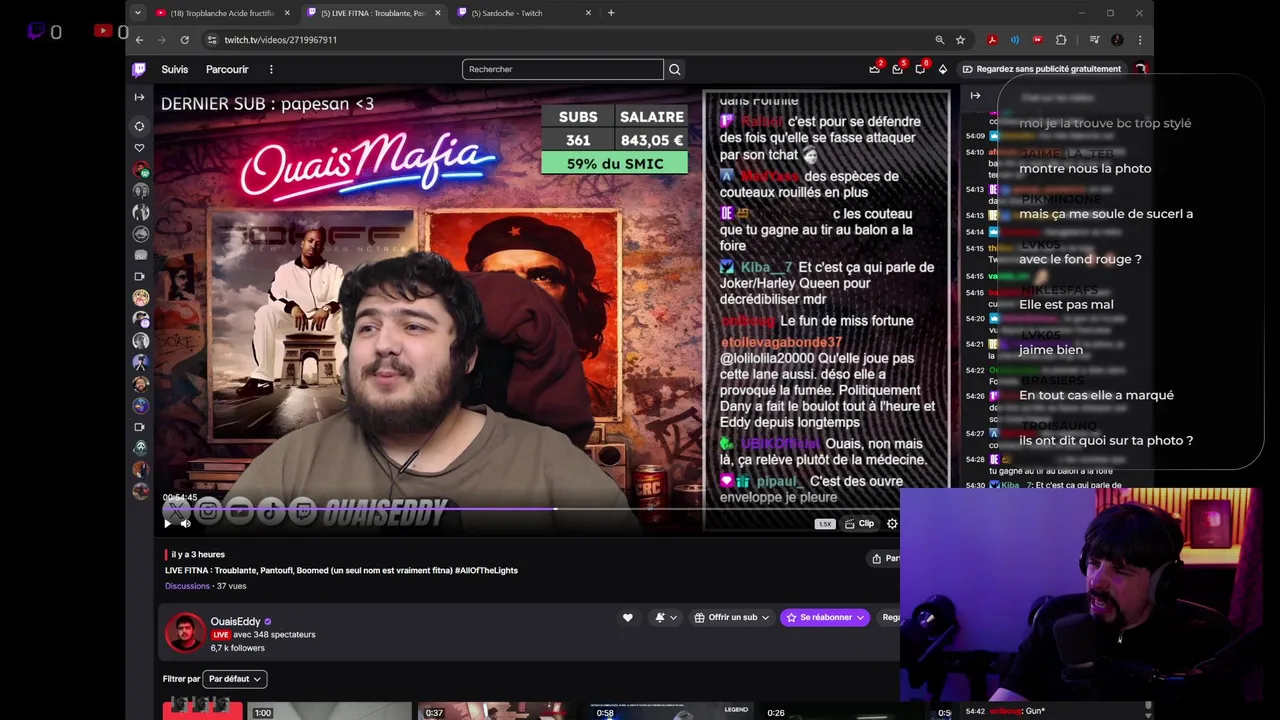
Task: Open the browser tab search dropdown
Action: pos(138,13)
